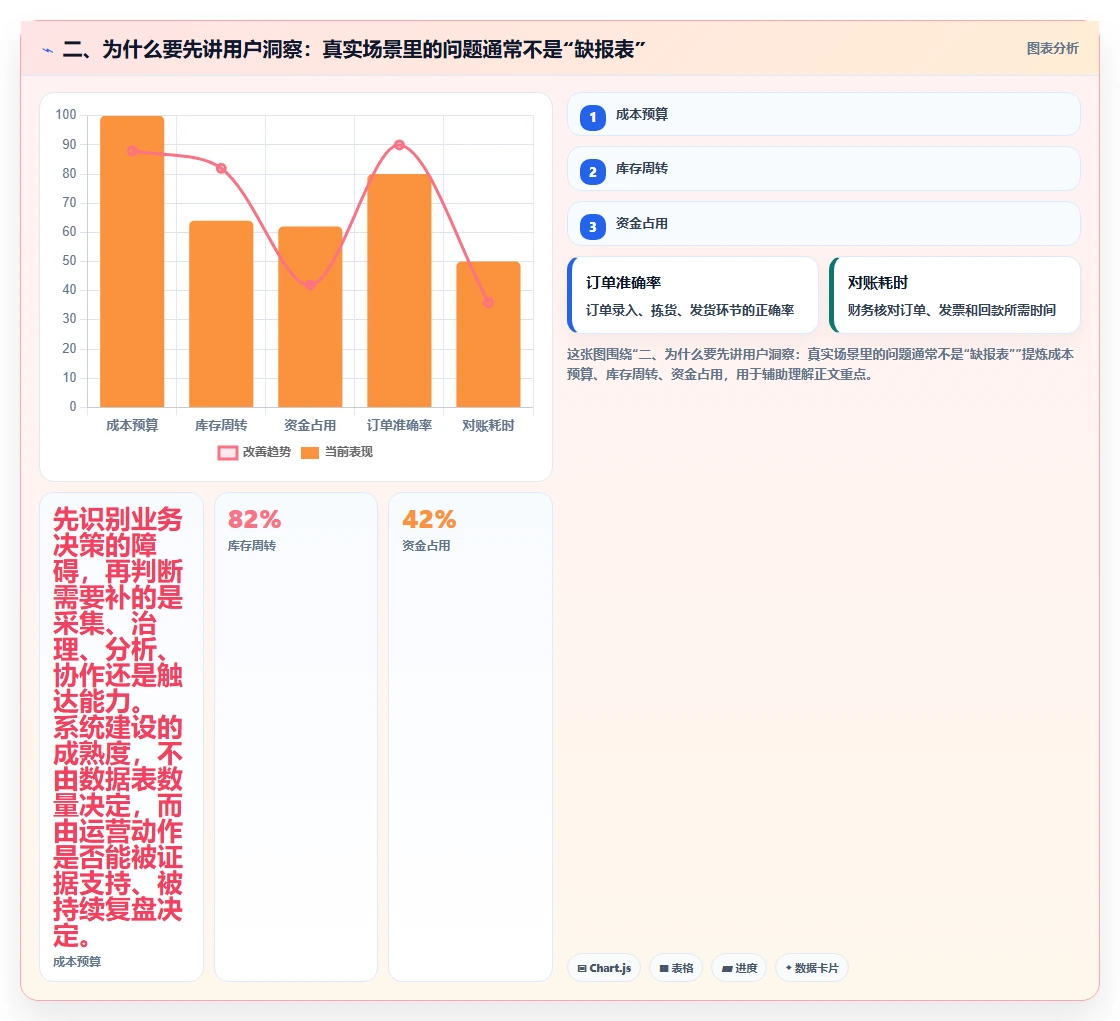This screenshot has width=1120, height=1021.
Task: Click the 成本预算 bar in chart
Action: pos(132,262)
